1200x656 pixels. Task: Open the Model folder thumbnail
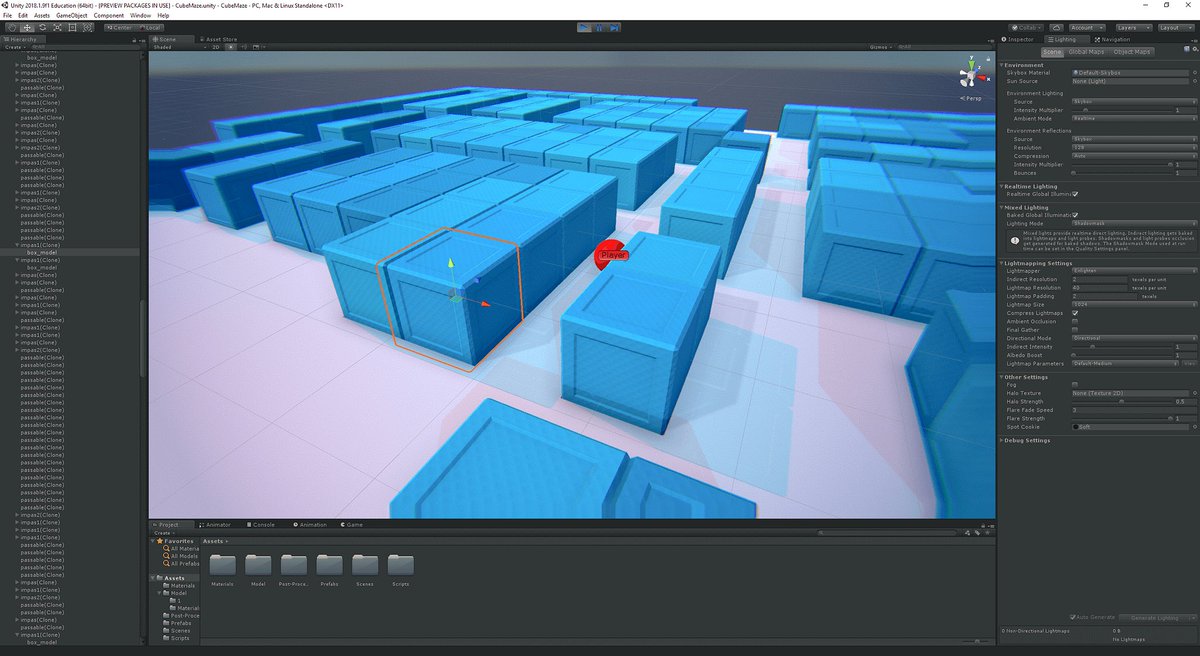258,565
